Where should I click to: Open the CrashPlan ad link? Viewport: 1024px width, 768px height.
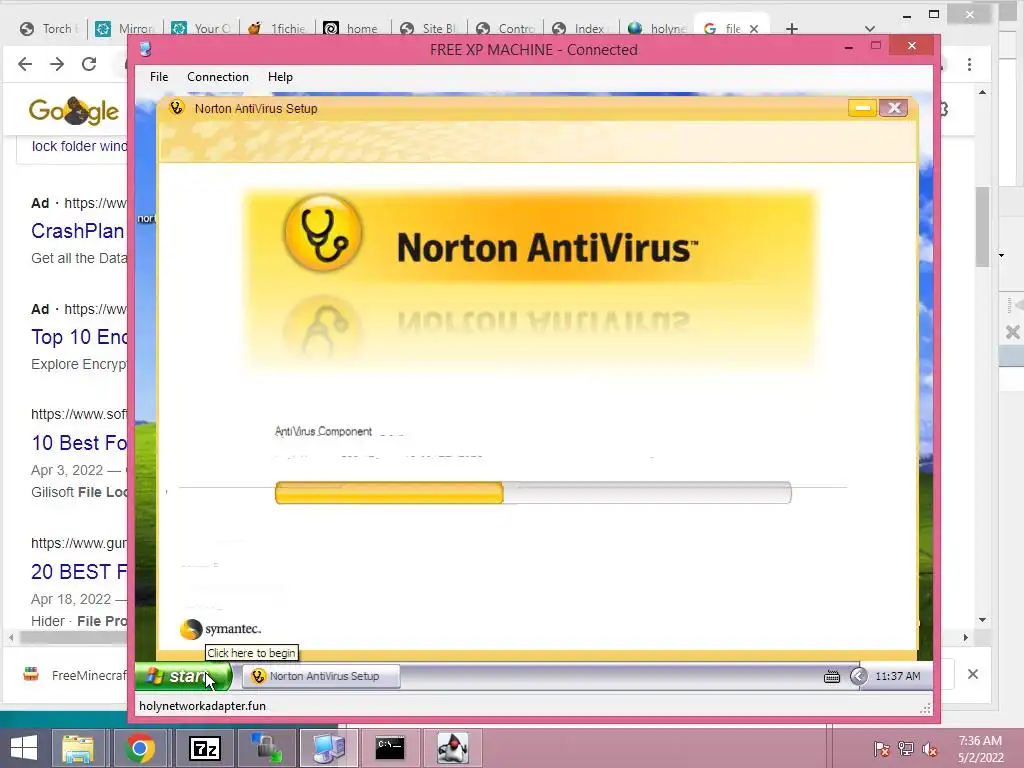click(78, 231)
